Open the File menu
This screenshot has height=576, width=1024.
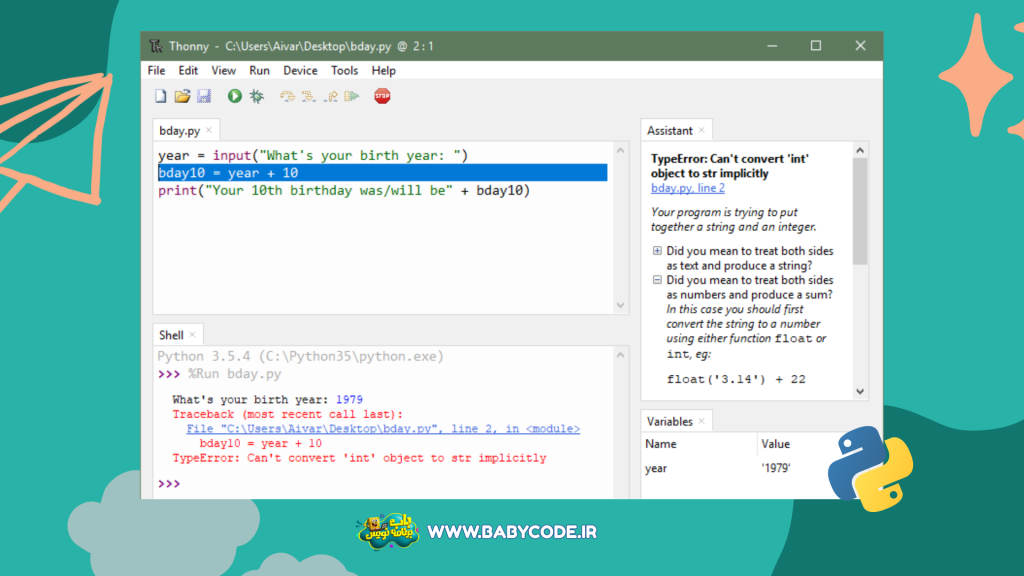pos(156,71)
